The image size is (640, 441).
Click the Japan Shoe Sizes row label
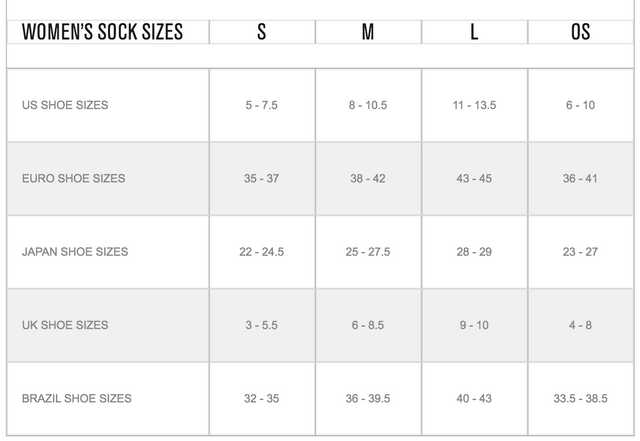pos(75,252)
